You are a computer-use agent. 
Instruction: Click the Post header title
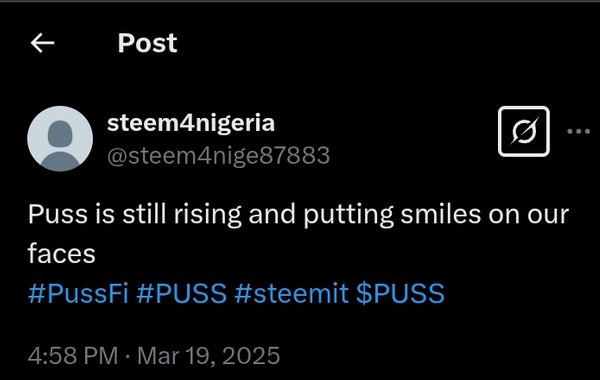147,42
